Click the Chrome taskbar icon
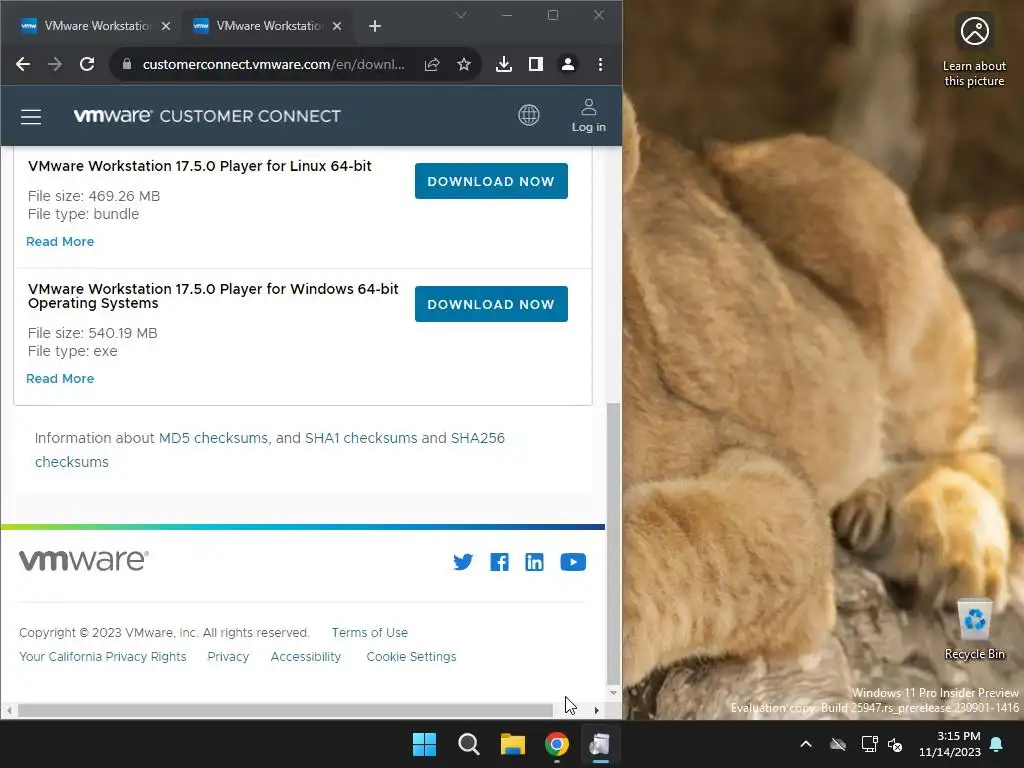The height and width of the screenshot is (768, 1024). coord(556,744)
